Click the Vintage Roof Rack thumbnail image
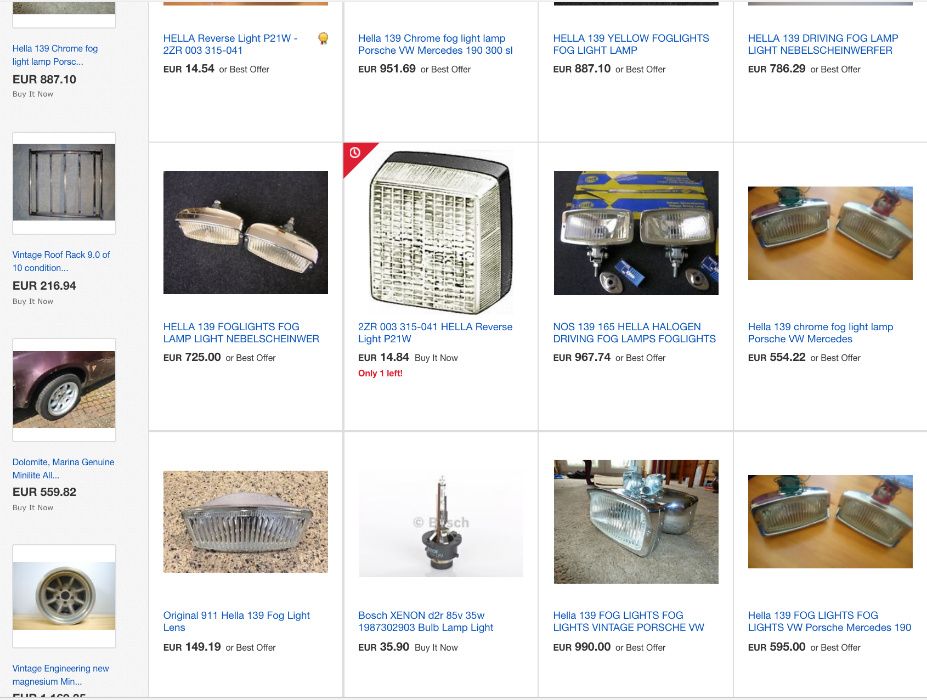 coord(64,183)
